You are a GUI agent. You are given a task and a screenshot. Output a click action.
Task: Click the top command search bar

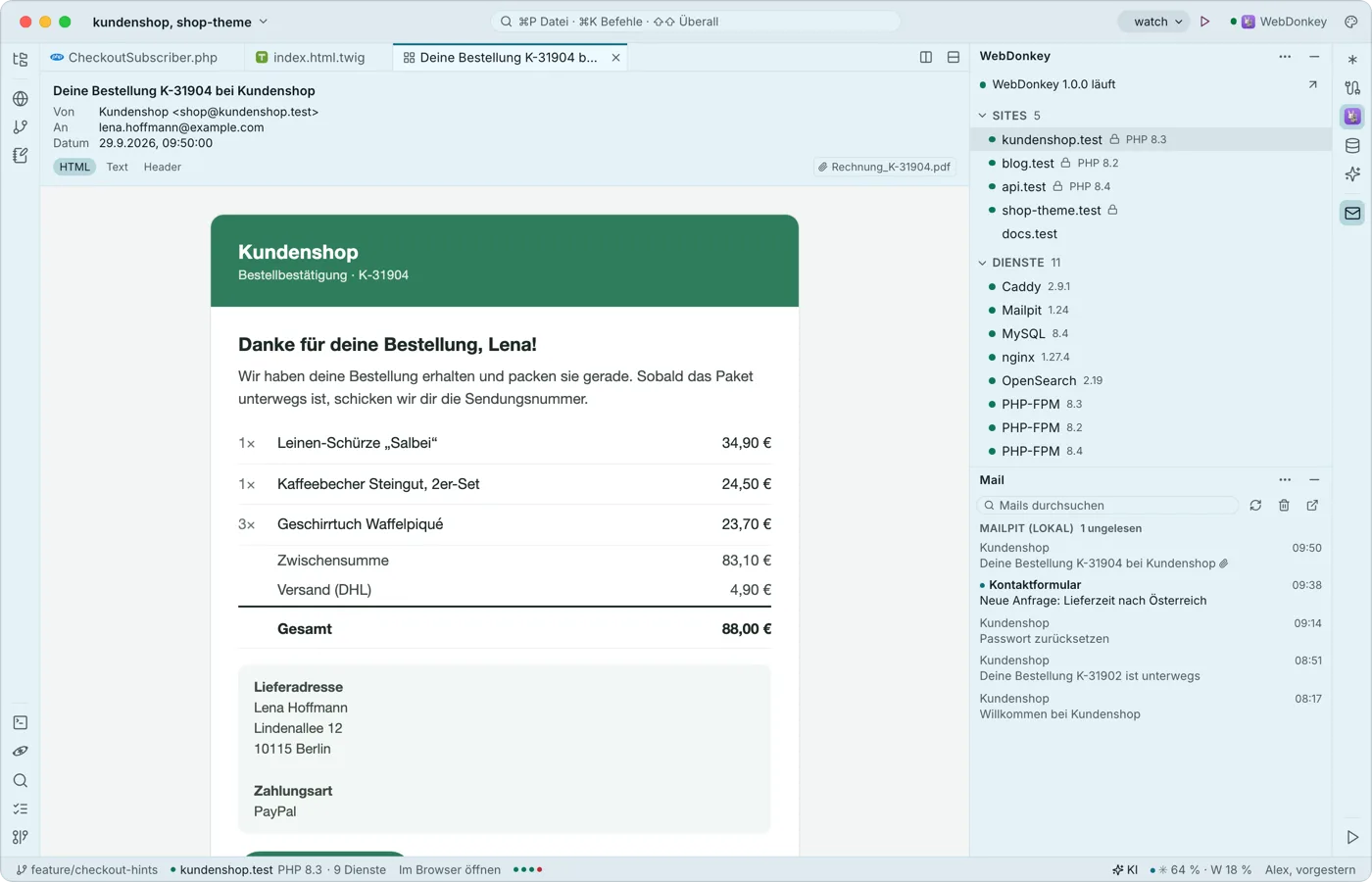[696, 22]
